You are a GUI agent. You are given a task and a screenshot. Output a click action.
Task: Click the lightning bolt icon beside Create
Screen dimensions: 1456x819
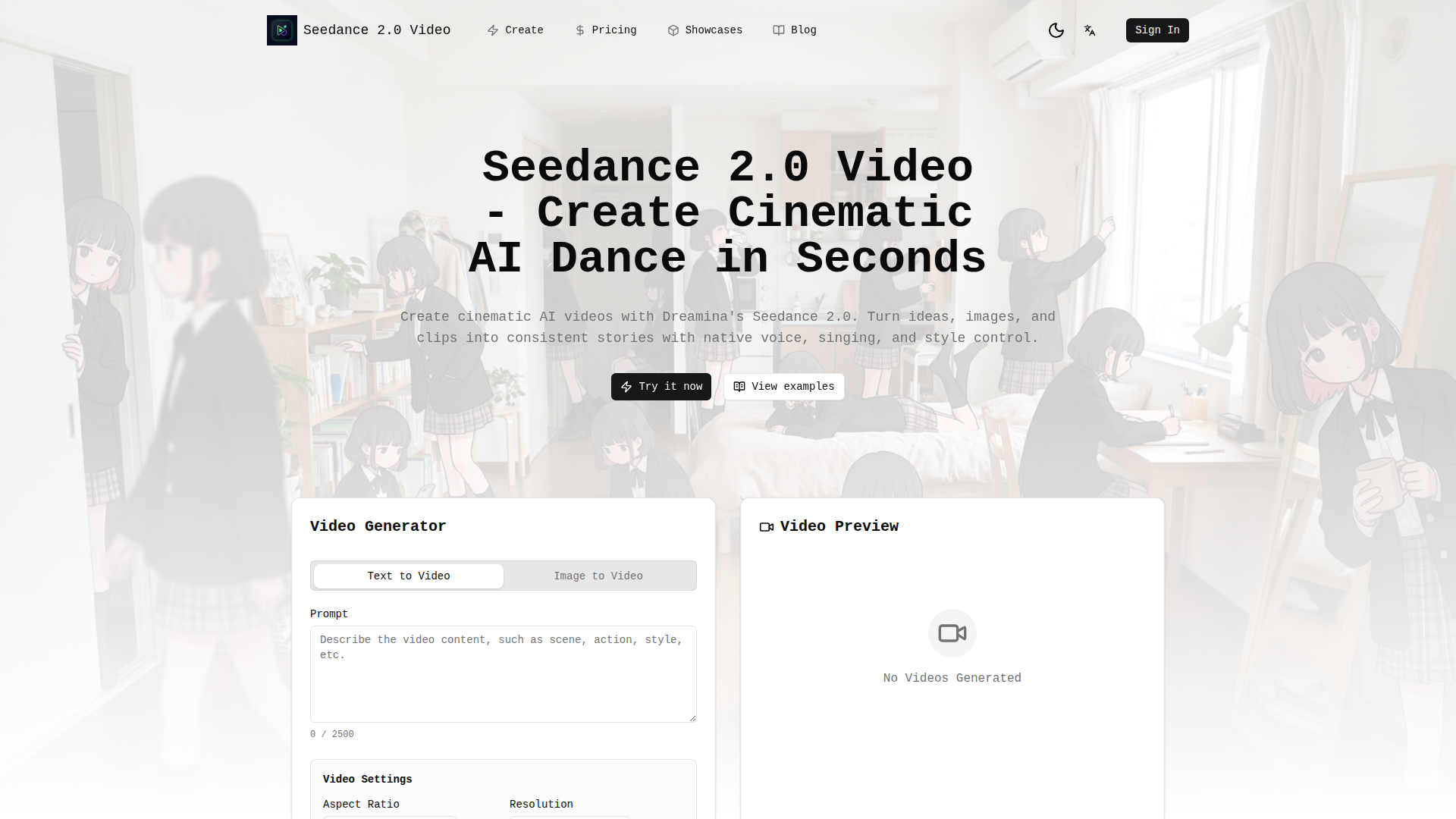pos(493,30)
